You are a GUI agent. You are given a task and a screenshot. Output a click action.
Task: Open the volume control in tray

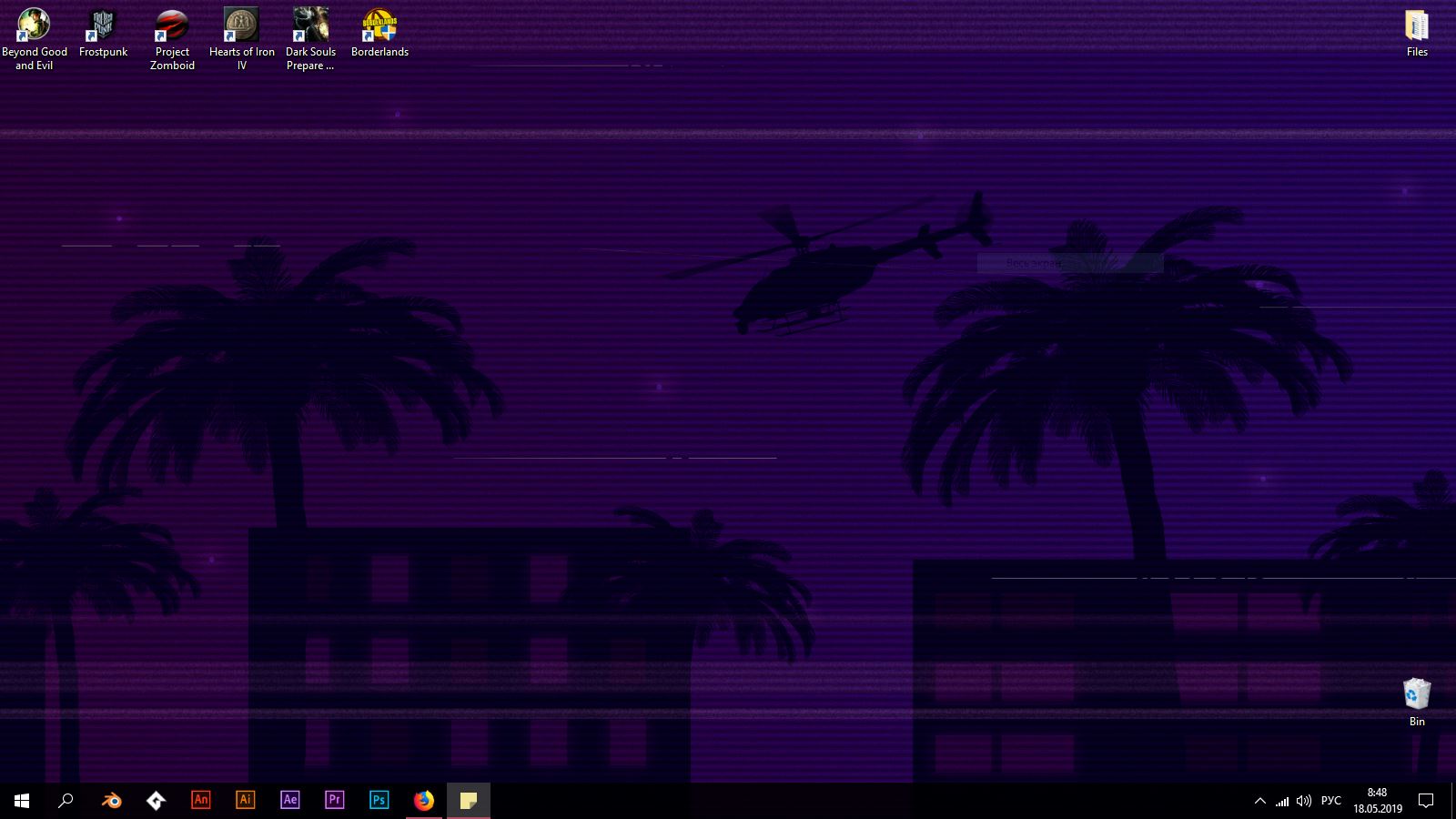(x=1304, y=801)
